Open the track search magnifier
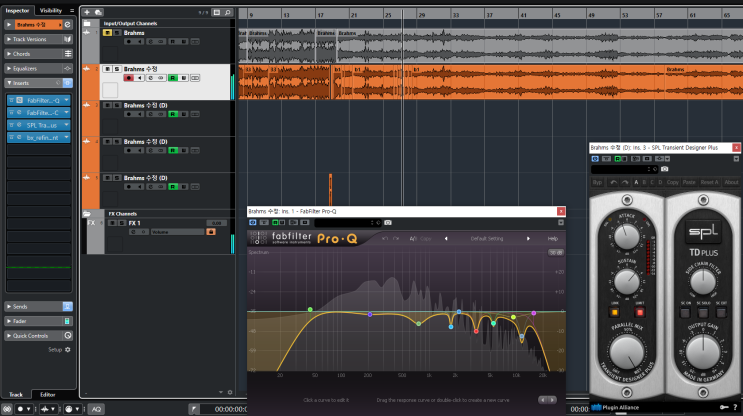The height and width of the screenshot is (416, 743). [x=228, y=12]
